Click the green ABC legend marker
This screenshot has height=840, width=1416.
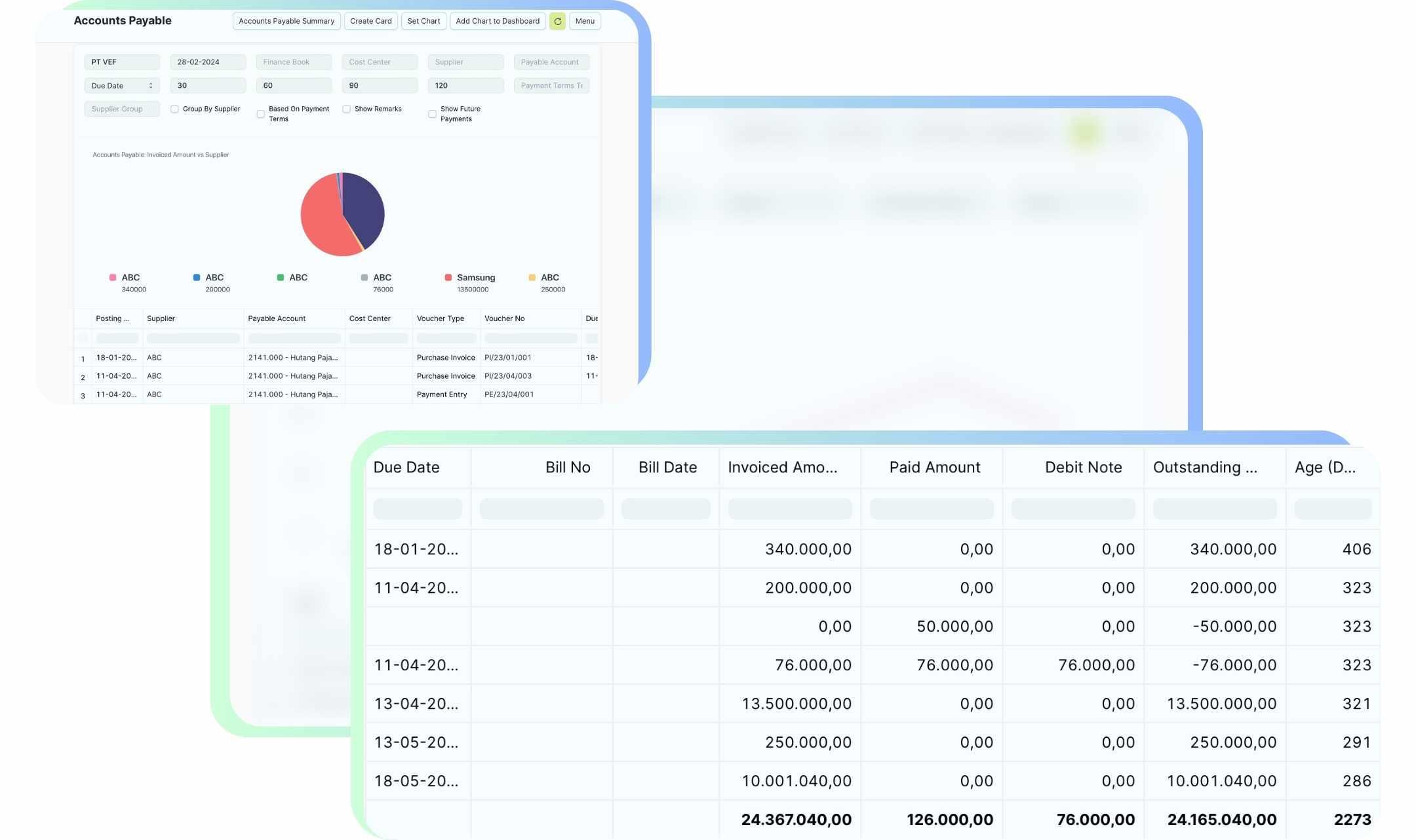pyautogui.click(x=280, y=277)
